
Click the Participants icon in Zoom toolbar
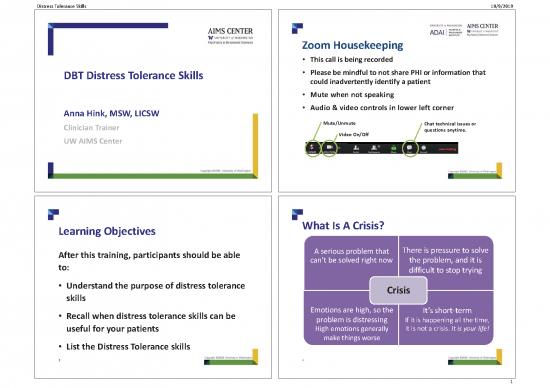click(x=374, y=148)
